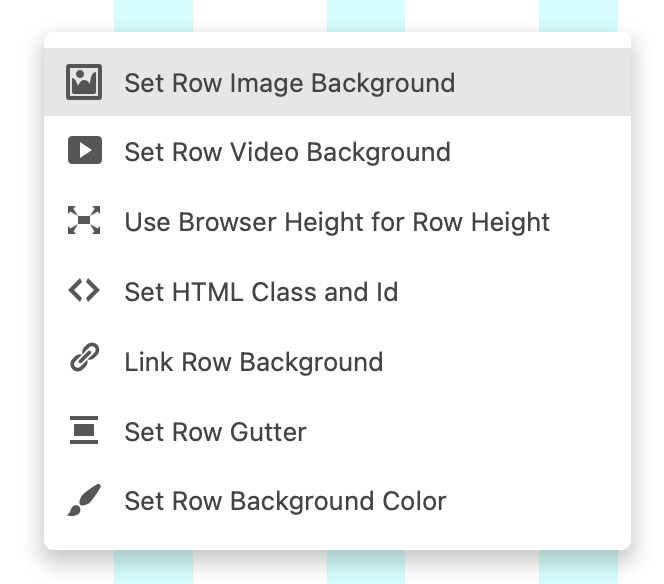
Task: Click the chain link icon for Link Row
Action: coord(85,361)
